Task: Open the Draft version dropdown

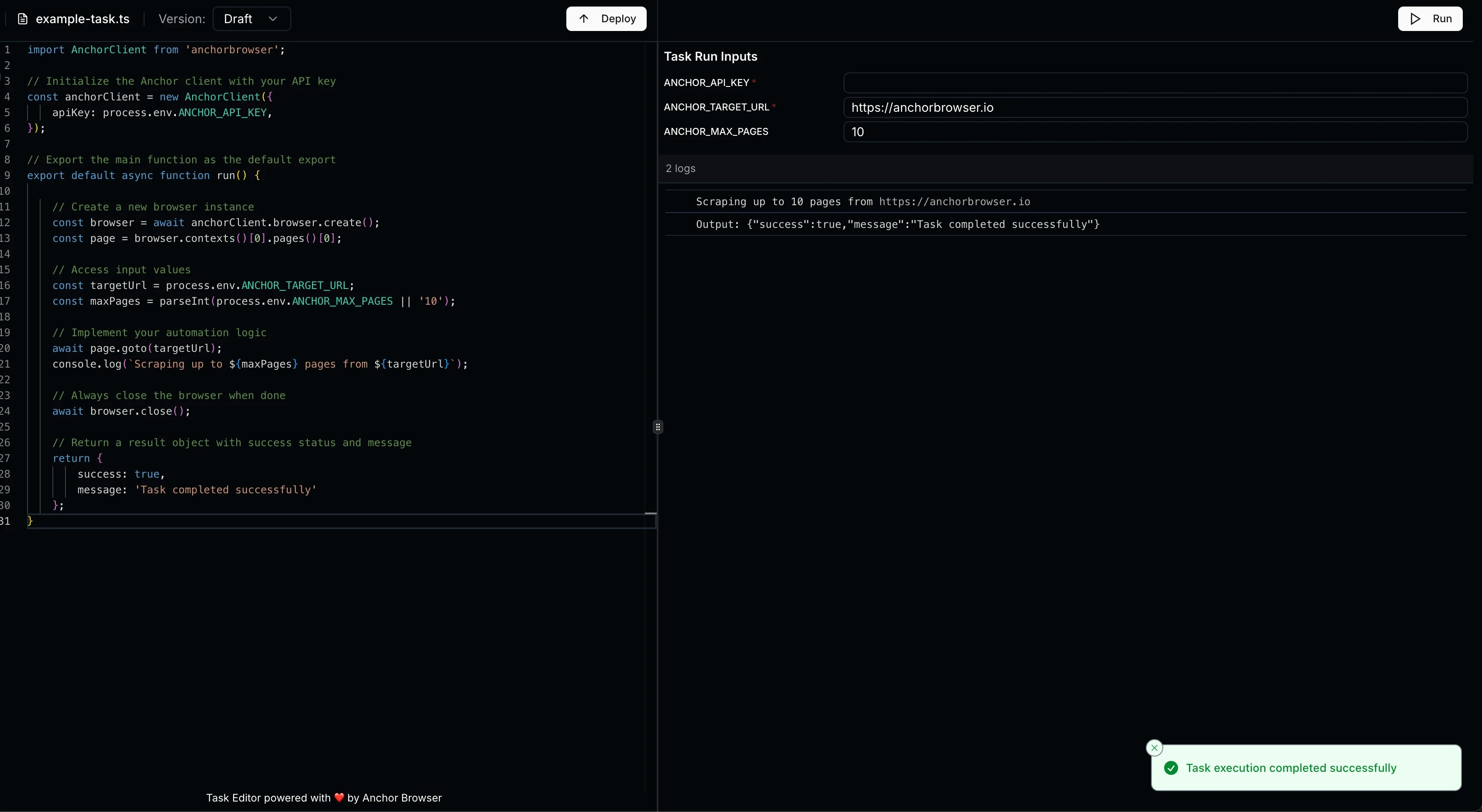Action: (x=251, y=18)
